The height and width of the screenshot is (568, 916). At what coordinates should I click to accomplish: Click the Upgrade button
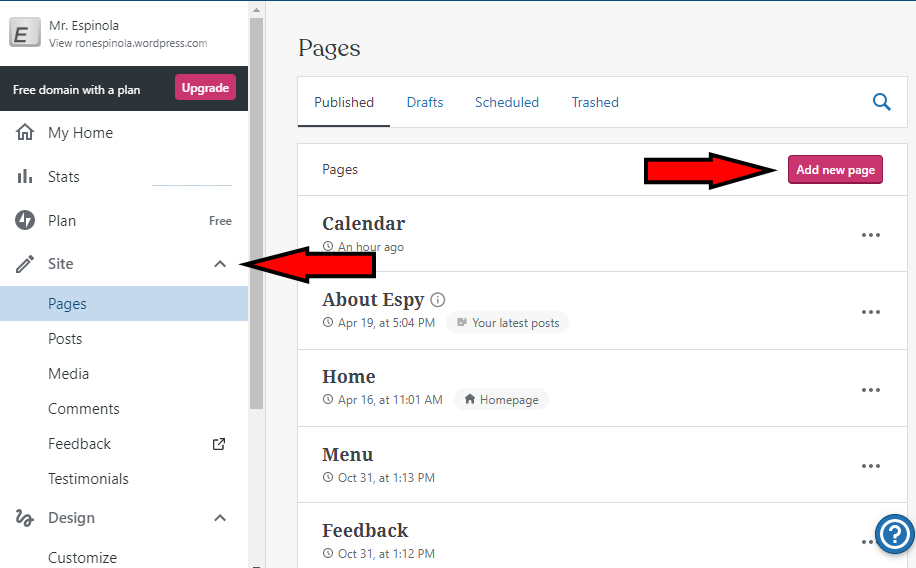point(205,88)
